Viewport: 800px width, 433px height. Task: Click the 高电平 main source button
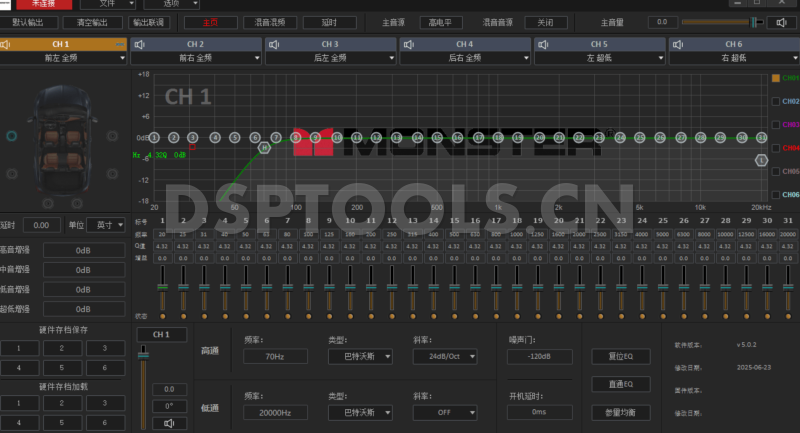(441, 22)
